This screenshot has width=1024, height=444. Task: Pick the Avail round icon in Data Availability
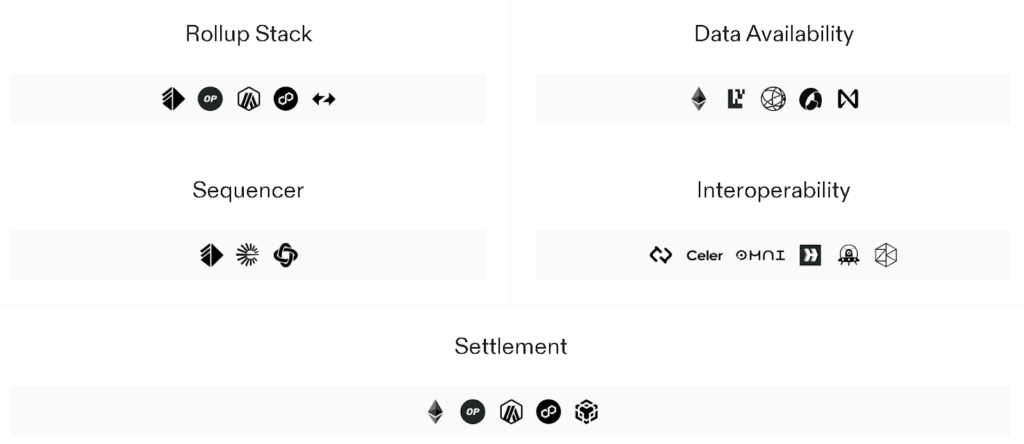[x=810, y=99]
